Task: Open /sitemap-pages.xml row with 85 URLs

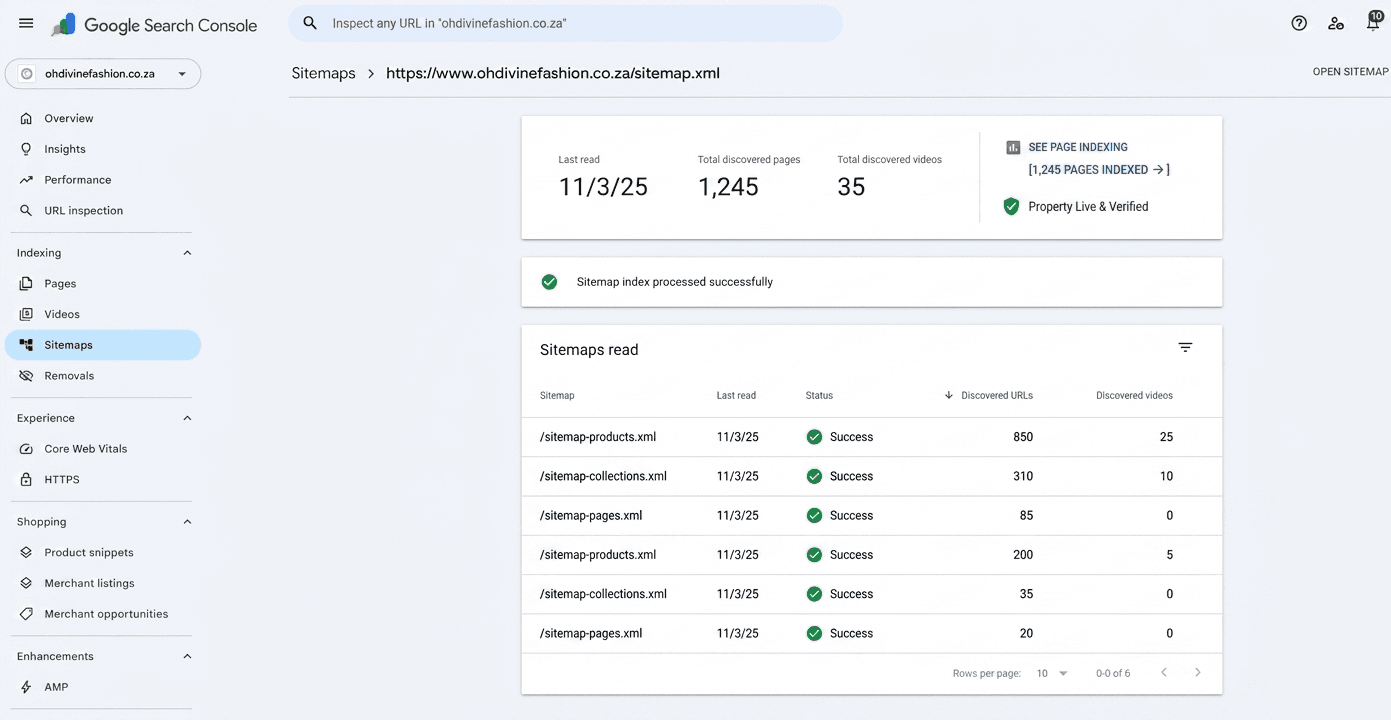Action: (x=871, y=516)
